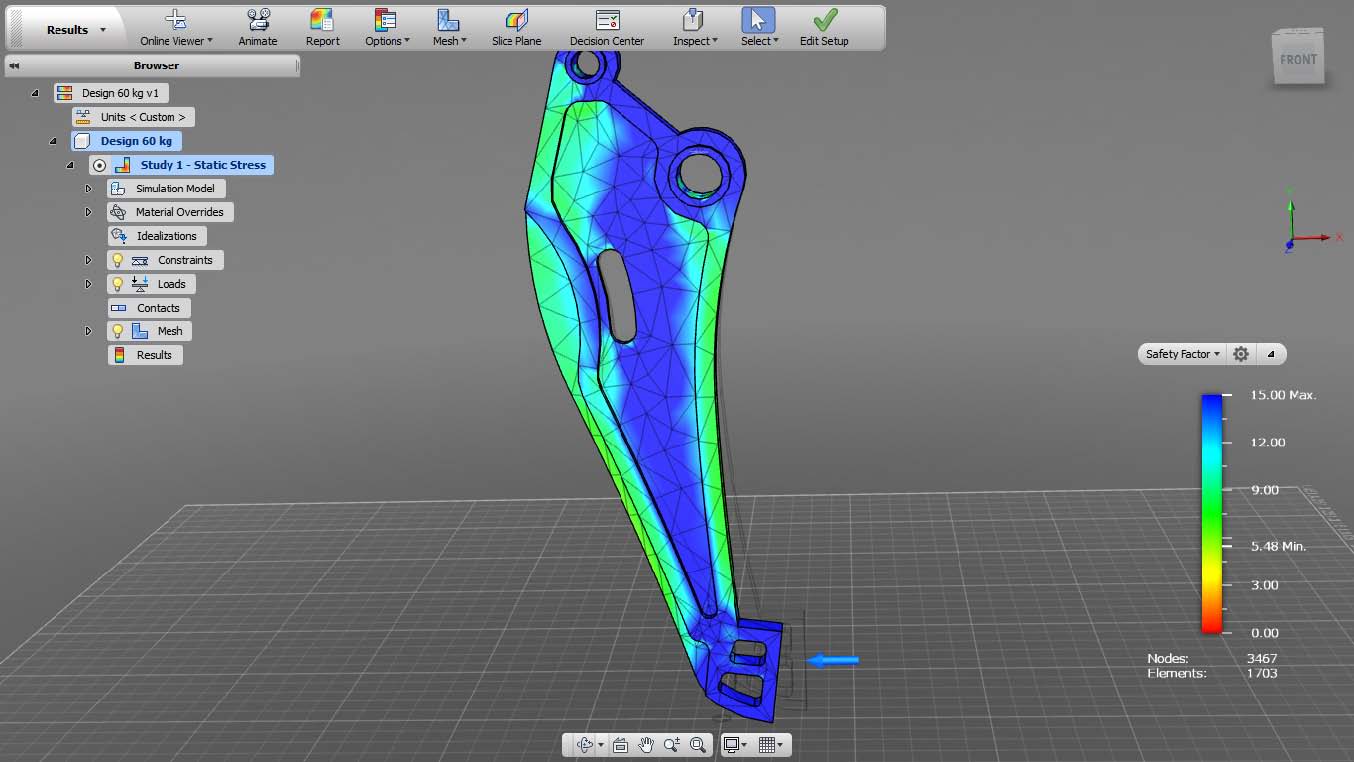Expand the Simulation Model node
Screen dimensions: 1354x762
pyautogui.click(x=88, y=188)
